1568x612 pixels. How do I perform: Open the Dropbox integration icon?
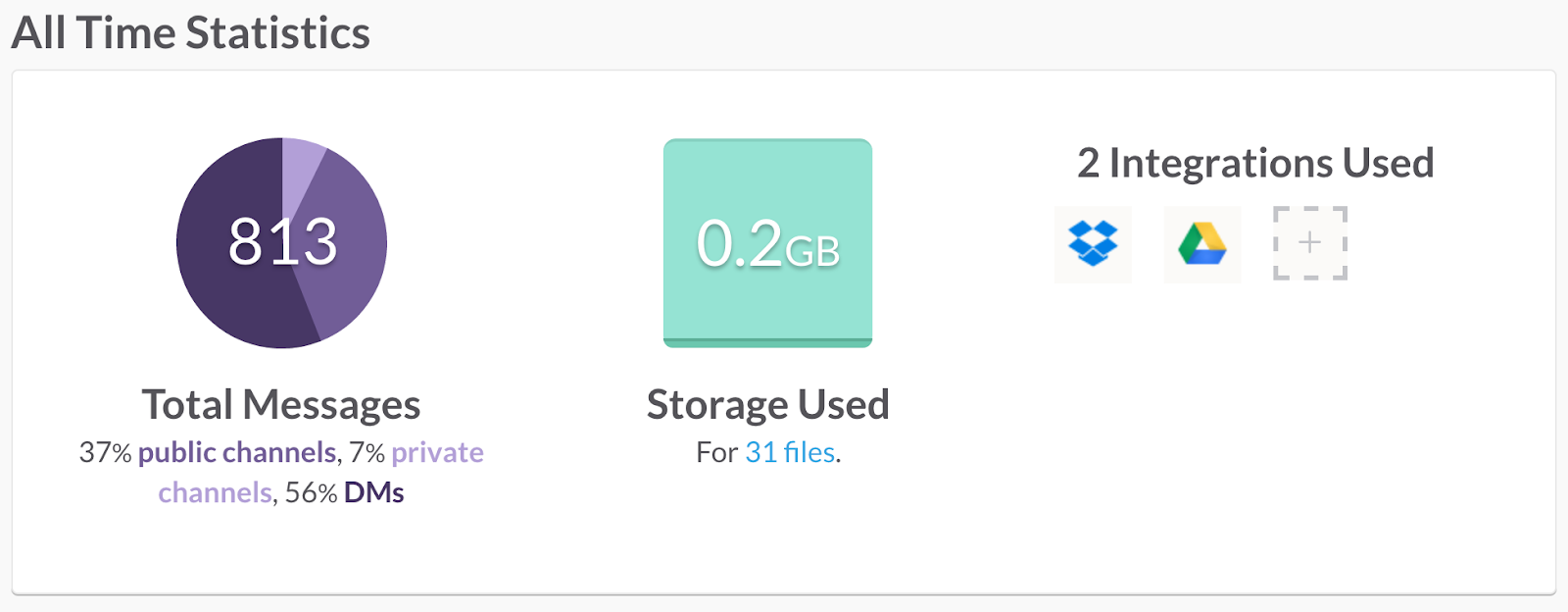tap(1093, 243)
